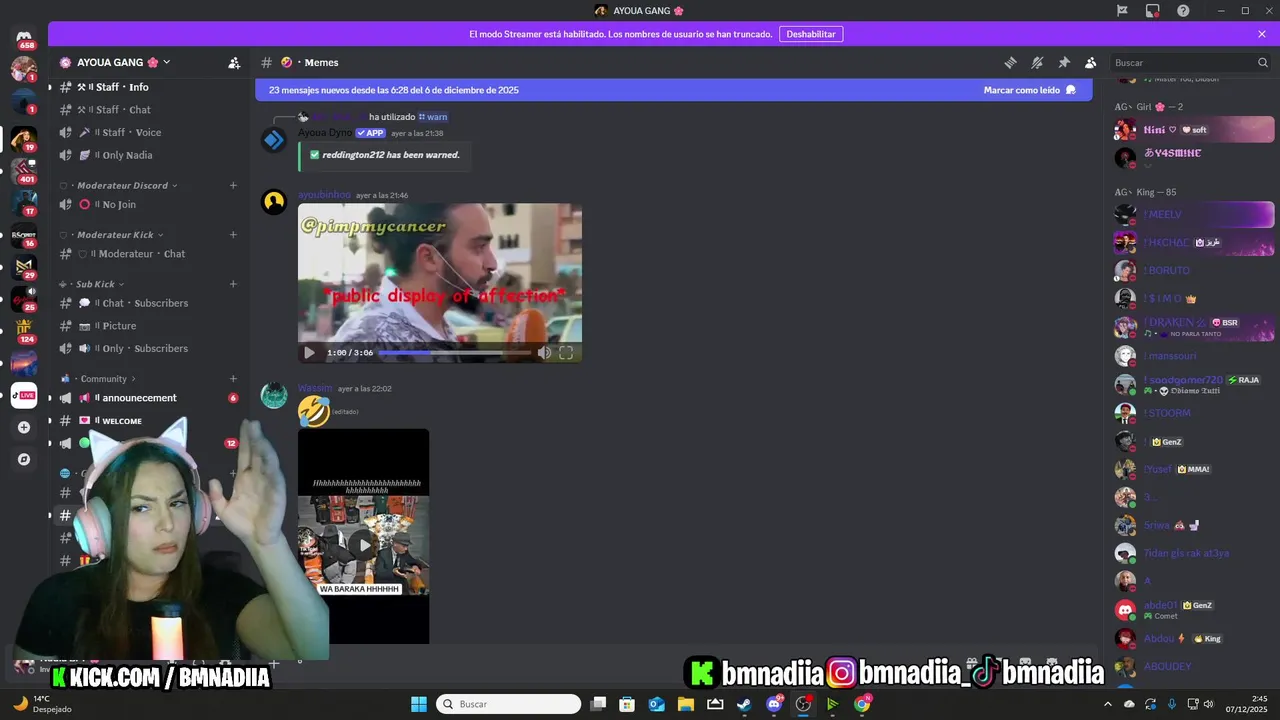This screenshot has height=720, width=1280.
Task: Click the new messages since 6:28 bar
Action: tap(674, 90)
